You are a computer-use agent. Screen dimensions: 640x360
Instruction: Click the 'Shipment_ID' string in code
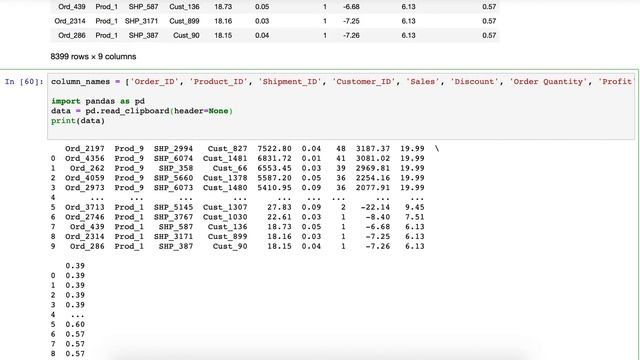(290, 82)
